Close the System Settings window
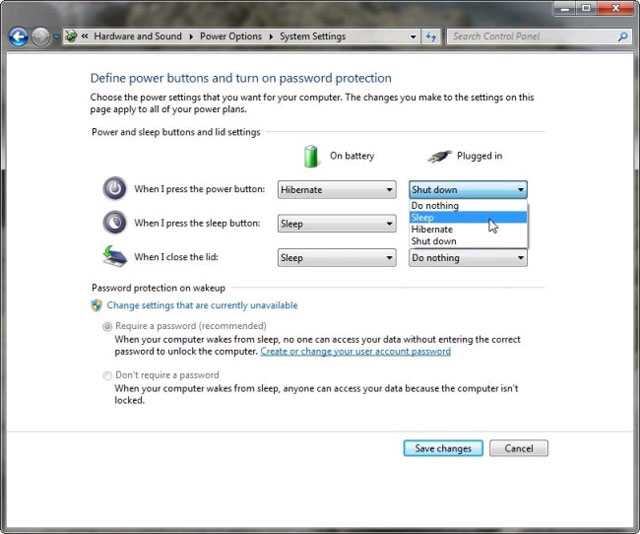The image size is (640, 534). [x=616, y=8]
